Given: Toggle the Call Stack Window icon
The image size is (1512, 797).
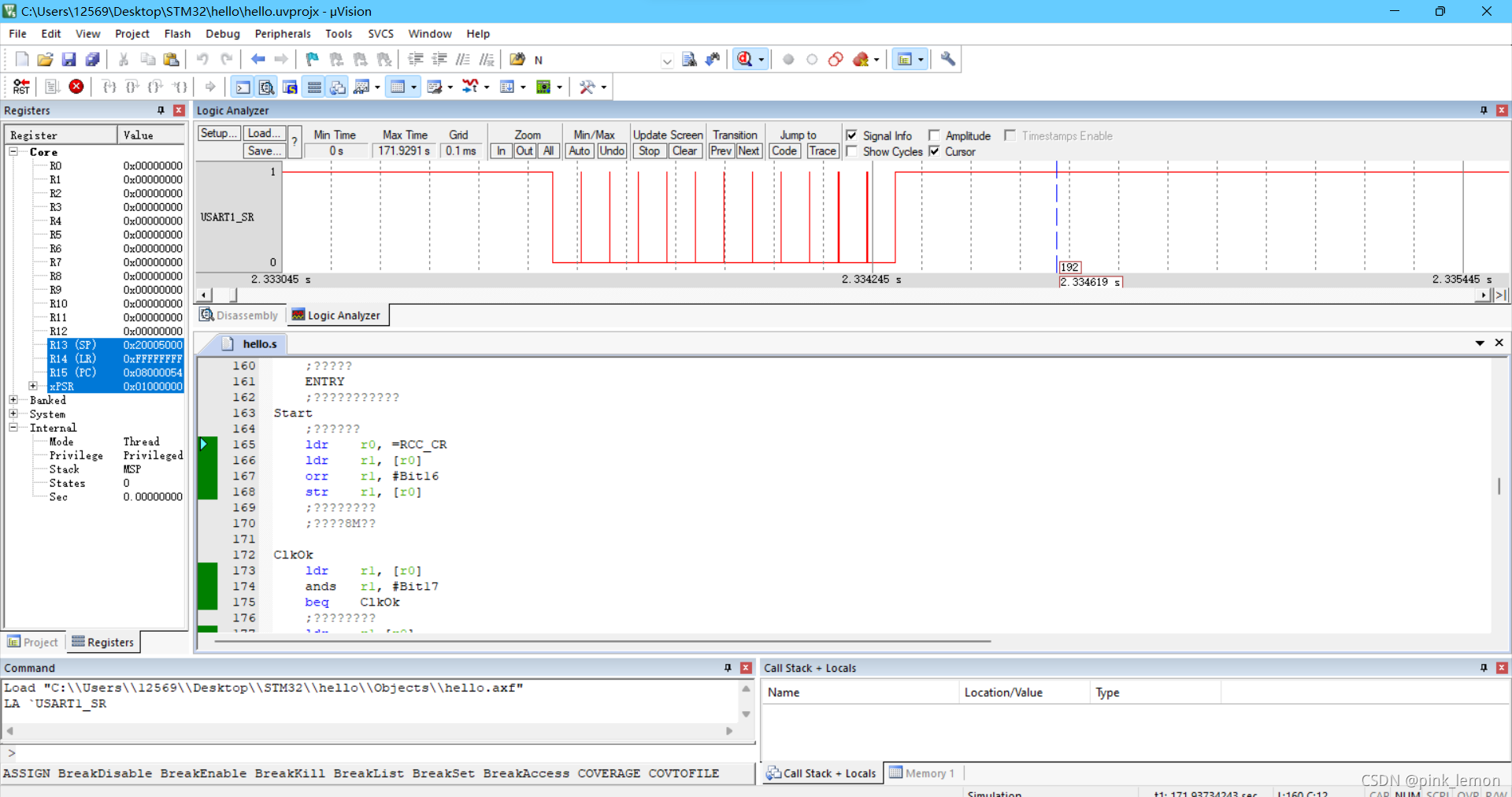Looking at the screenshot, I should (x=338, y=87).
